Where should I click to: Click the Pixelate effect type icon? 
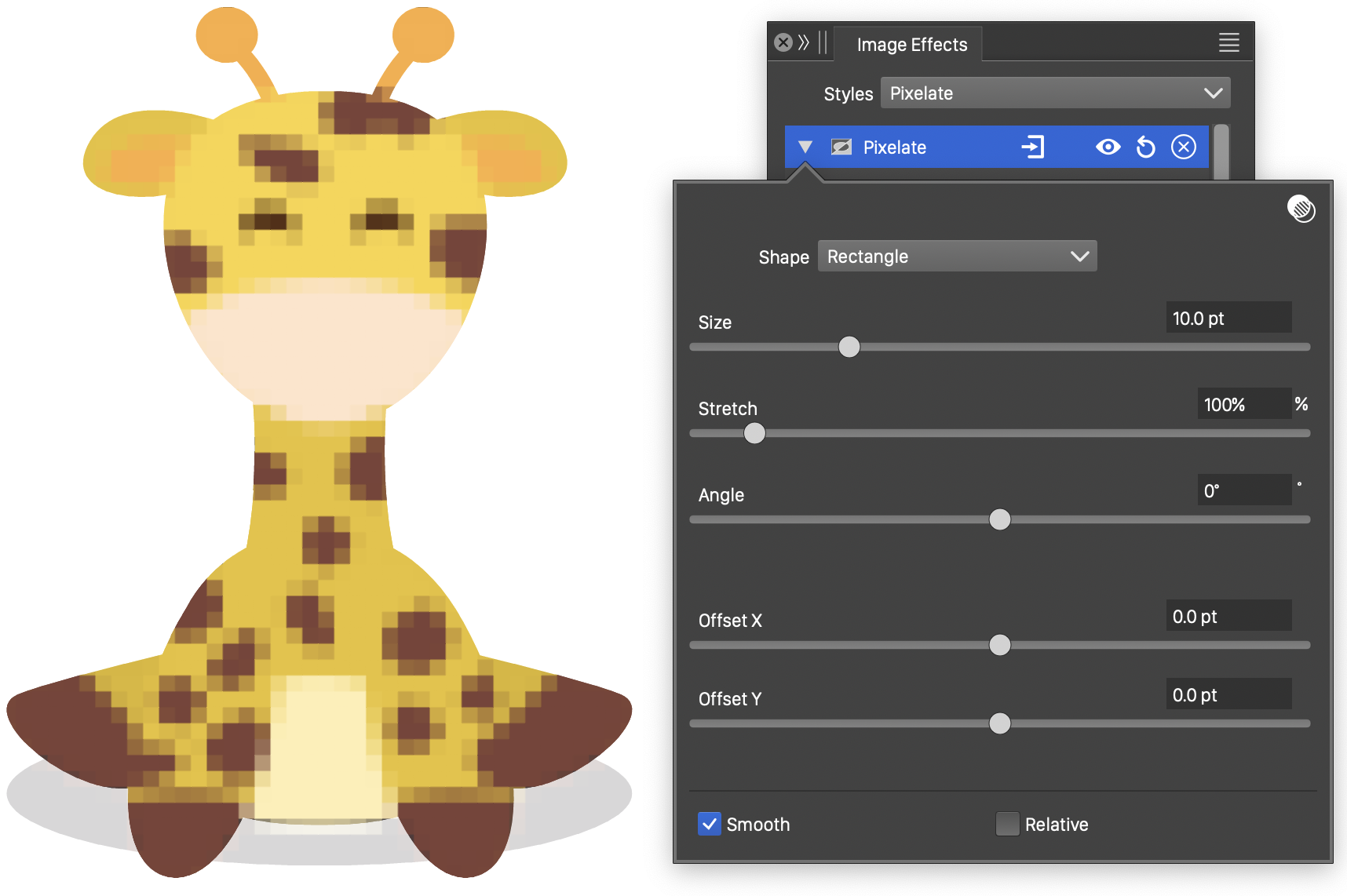tap(841, 148)
